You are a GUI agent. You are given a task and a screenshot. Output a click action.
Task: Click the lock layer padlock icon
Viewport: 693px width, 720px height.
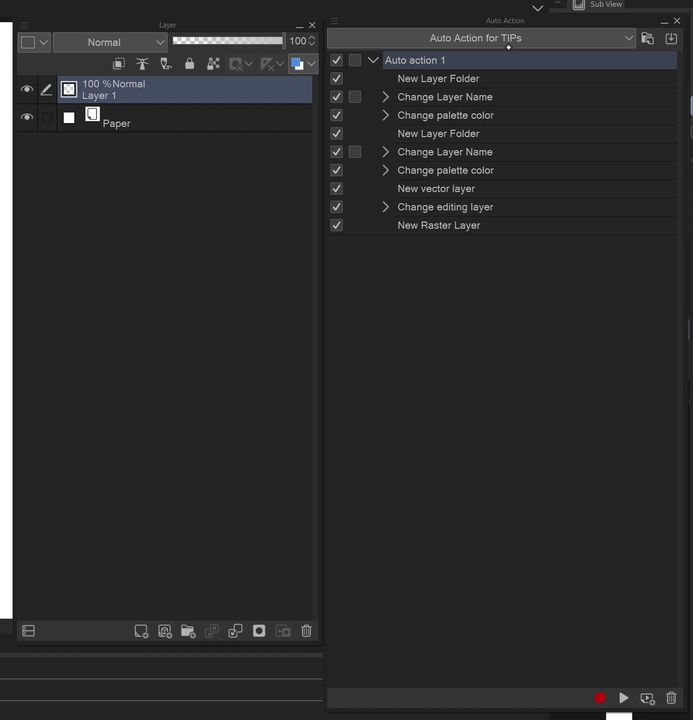coord(189,64)
